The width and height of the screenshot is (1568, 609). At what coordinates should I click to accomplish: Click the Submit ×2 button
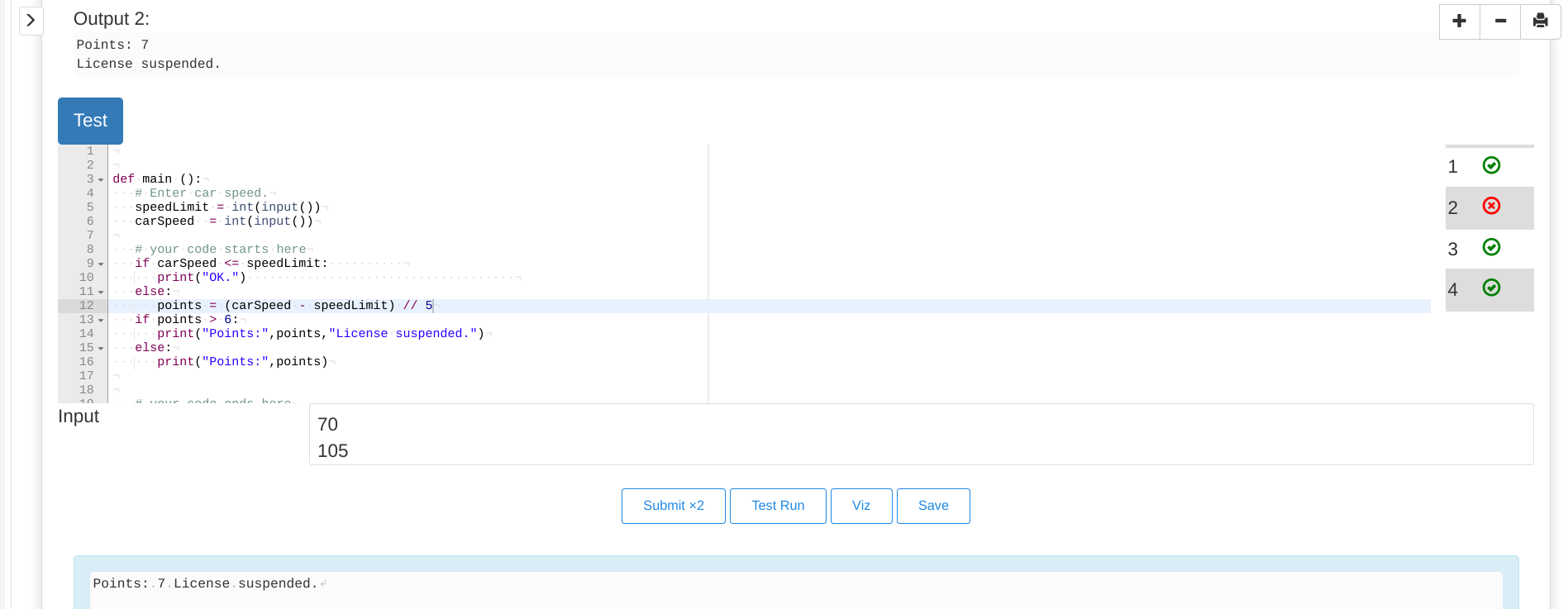point(674,506)
